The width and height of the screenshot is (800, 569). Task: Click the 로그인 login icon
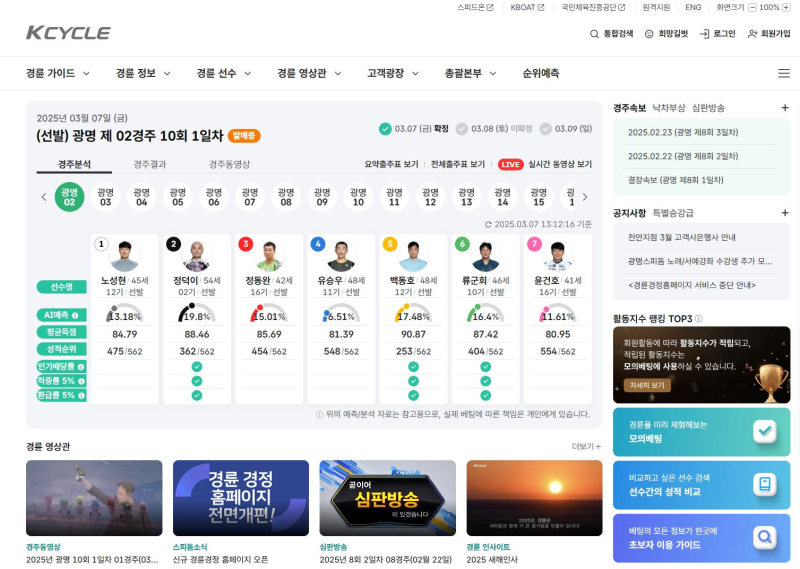(704, 34)
